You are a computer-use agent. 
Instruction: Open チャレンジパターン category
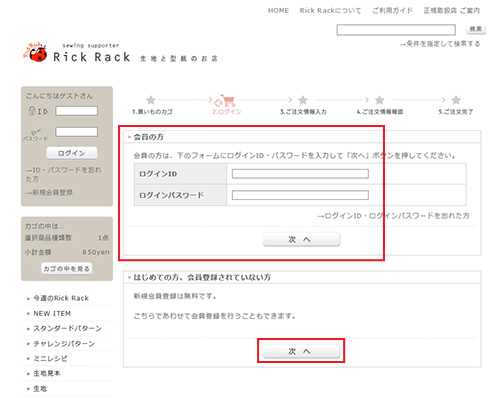[x=64, y=344]
